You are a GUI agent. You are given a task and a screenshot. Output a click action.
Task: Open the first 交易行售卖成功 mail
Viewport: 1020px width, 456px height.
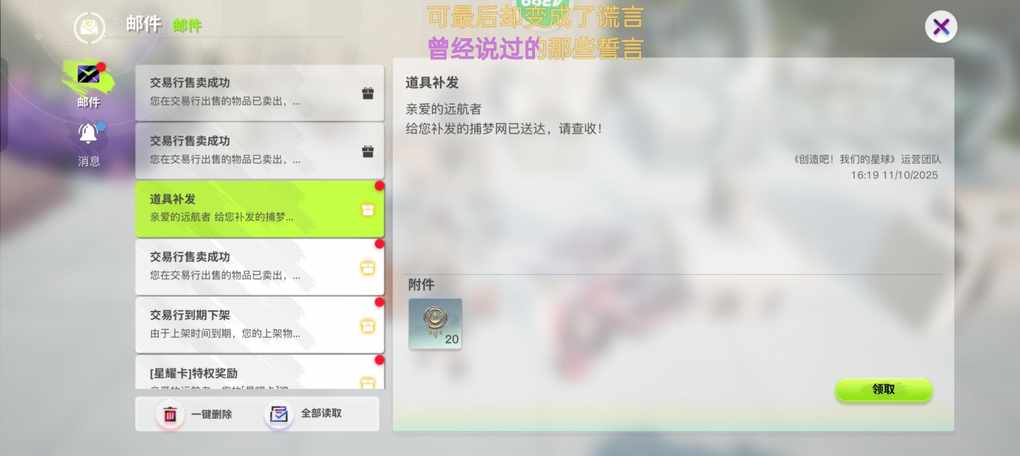click(x=260, y=93)
